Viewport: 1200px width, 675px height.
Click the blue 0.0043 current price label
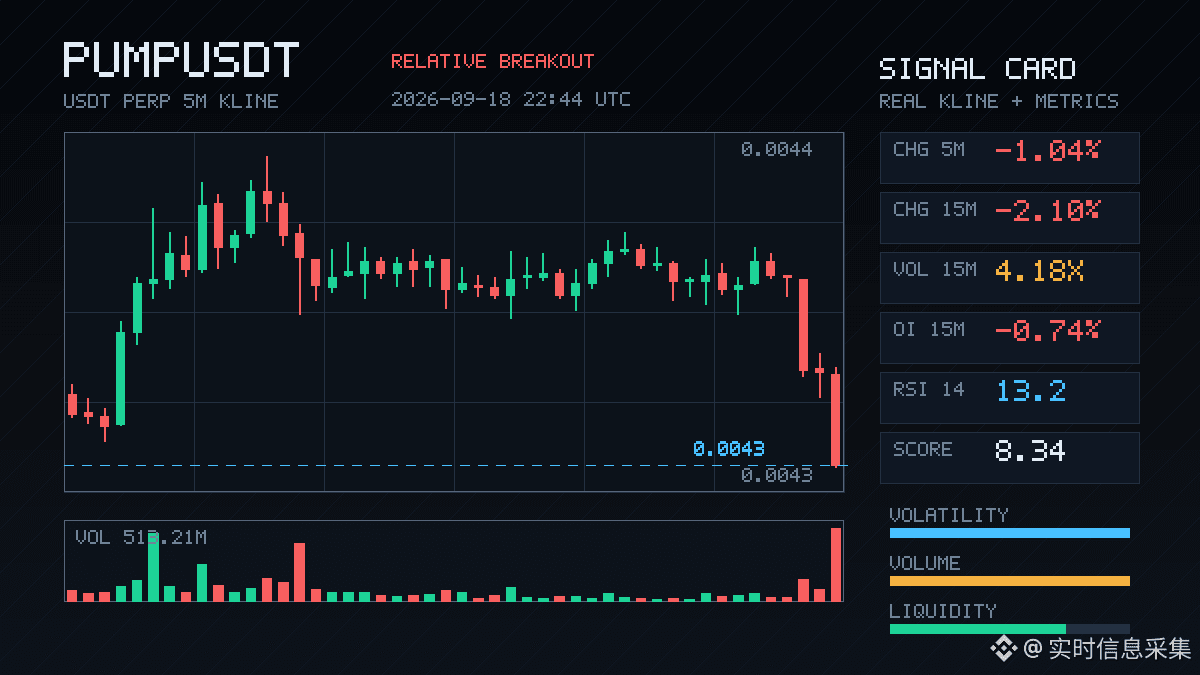coord(728,448)
